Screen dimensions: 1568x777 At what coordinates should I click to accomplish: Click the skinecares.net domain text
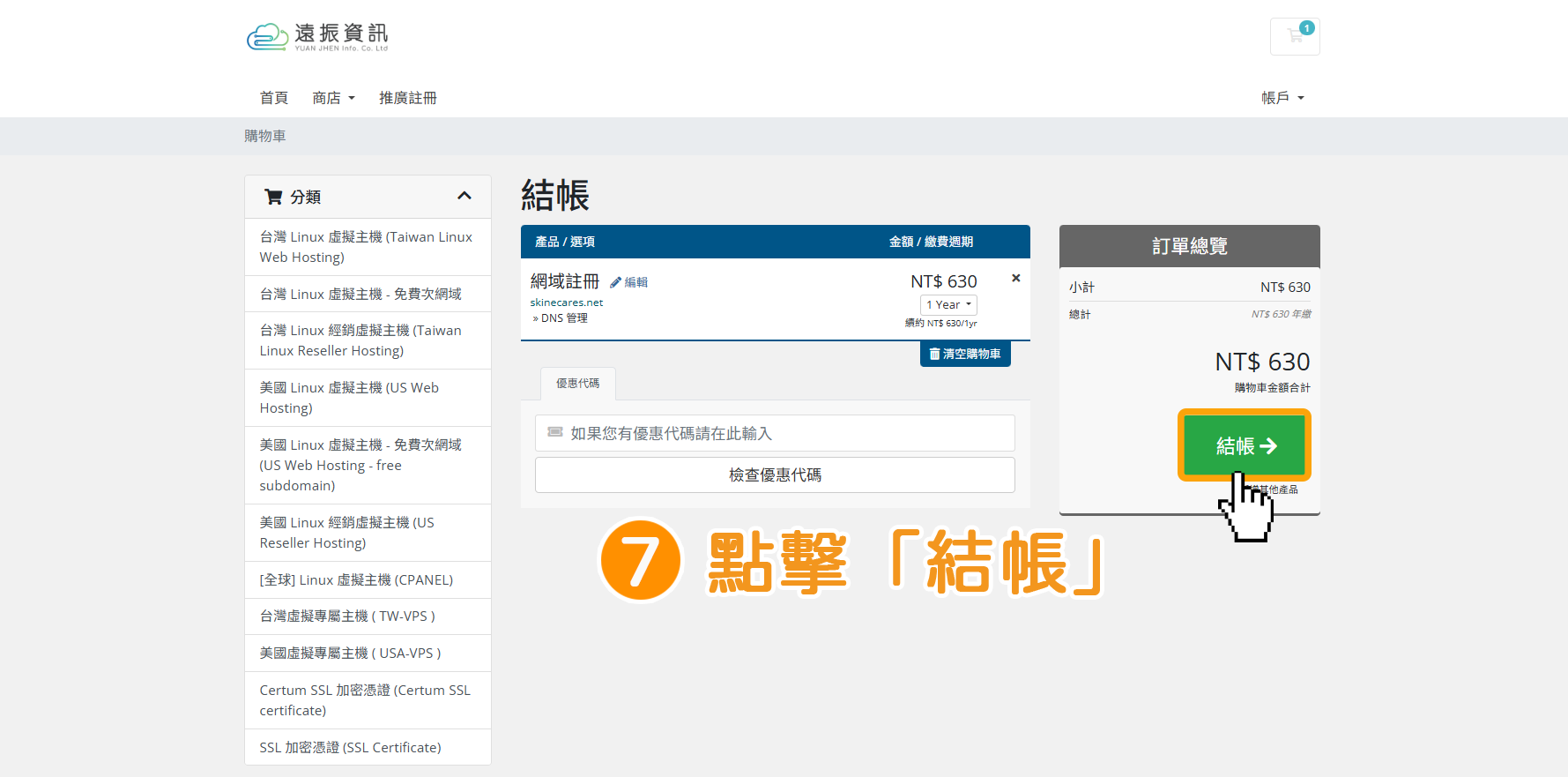click(x=567, y=303)
